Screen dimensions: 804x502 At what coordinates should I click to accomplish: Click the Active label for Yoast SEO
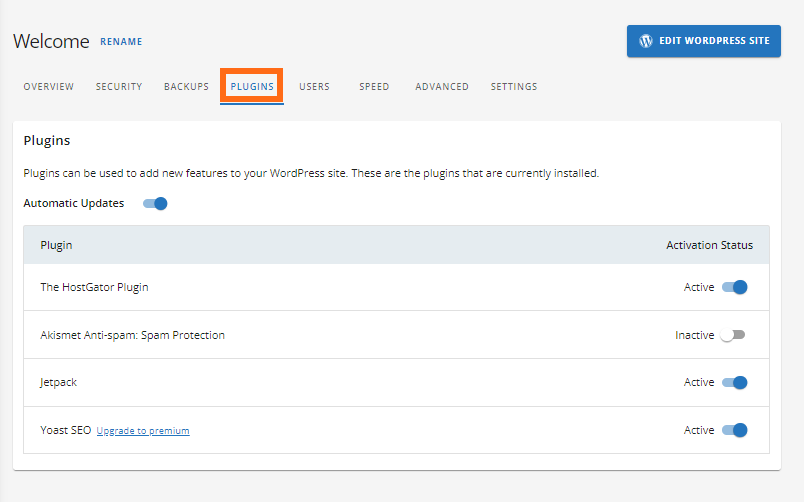coord(699,430)
